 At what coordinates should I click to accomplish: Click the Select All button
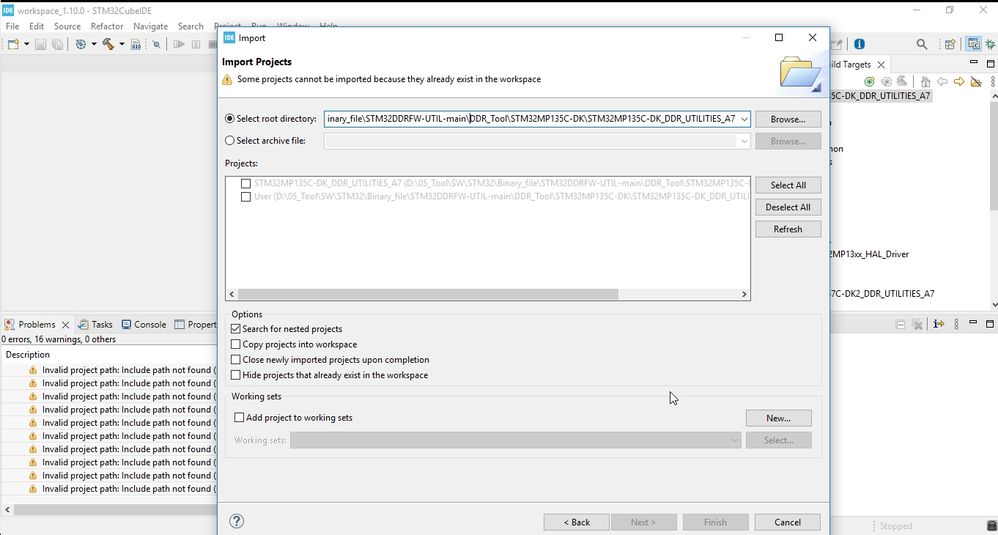click(788, 185)
